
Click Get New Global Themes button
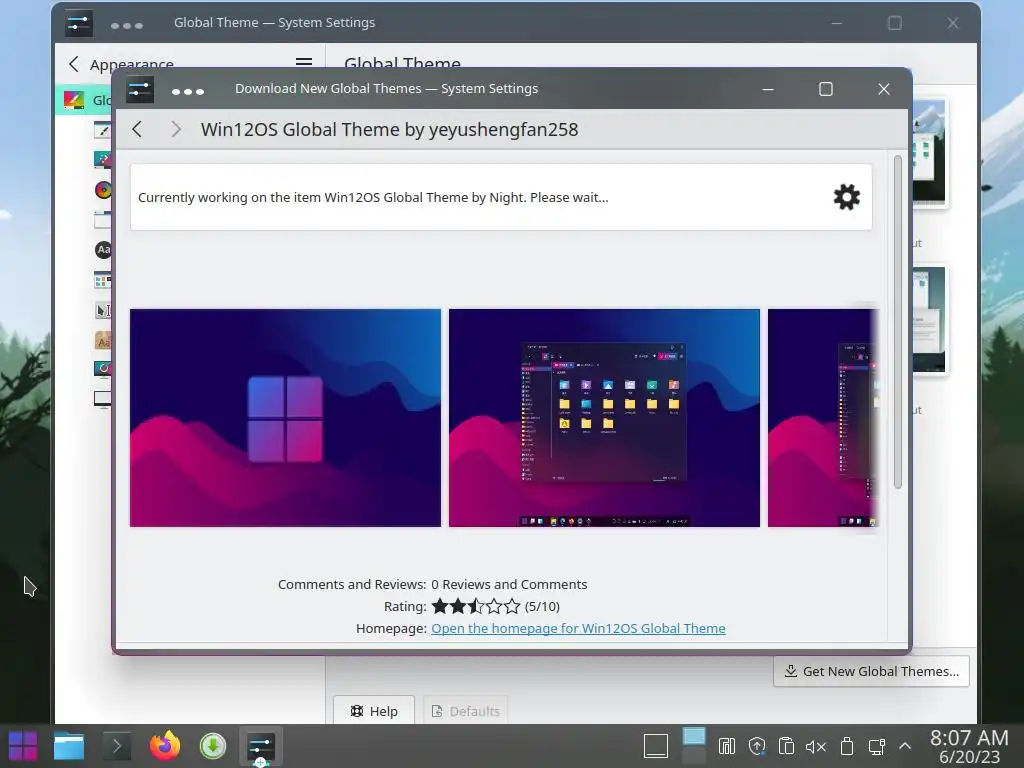871,671
